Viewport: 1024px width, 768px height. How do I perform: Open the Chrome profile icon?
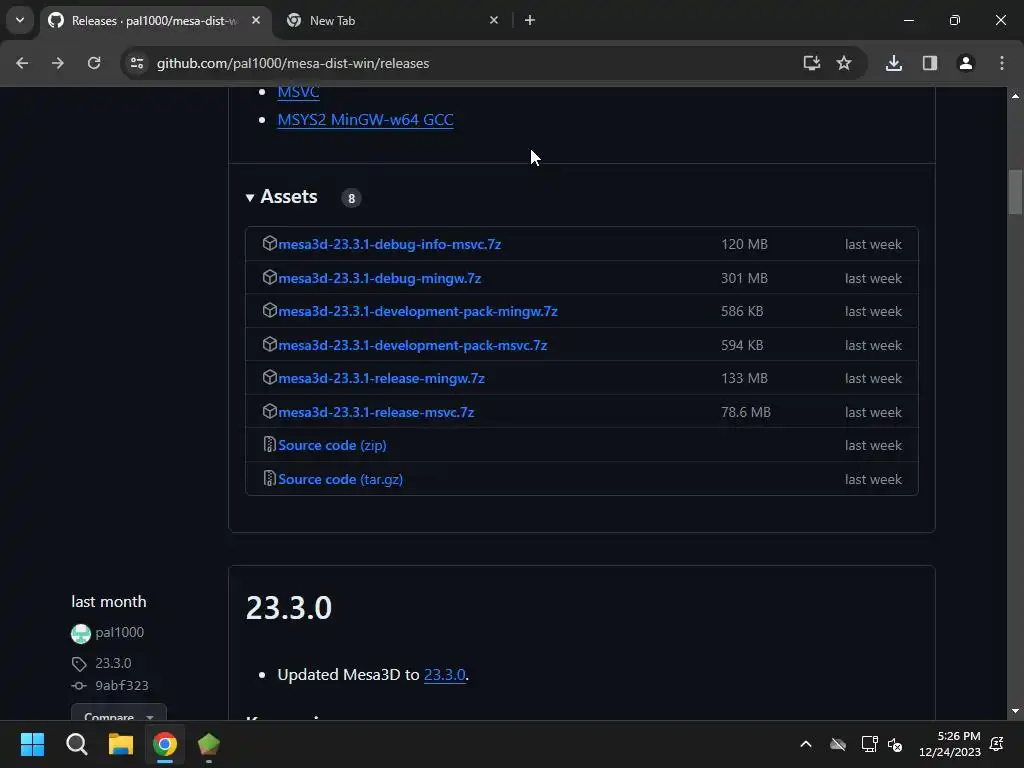click(x=966, y=63)
